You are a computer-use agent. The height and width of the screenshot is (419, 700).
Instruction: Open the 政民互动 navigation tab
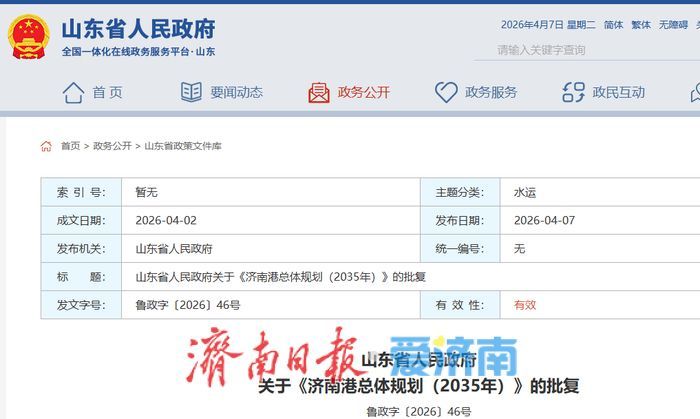618,93
